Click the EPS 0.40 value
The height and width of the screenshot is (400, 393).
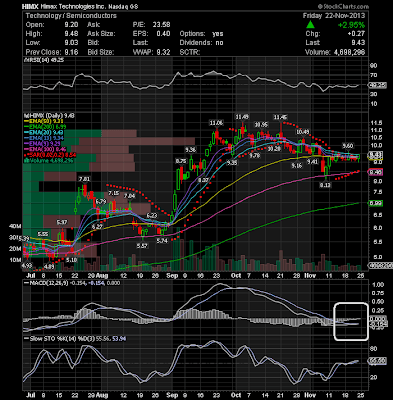point(163,34)
